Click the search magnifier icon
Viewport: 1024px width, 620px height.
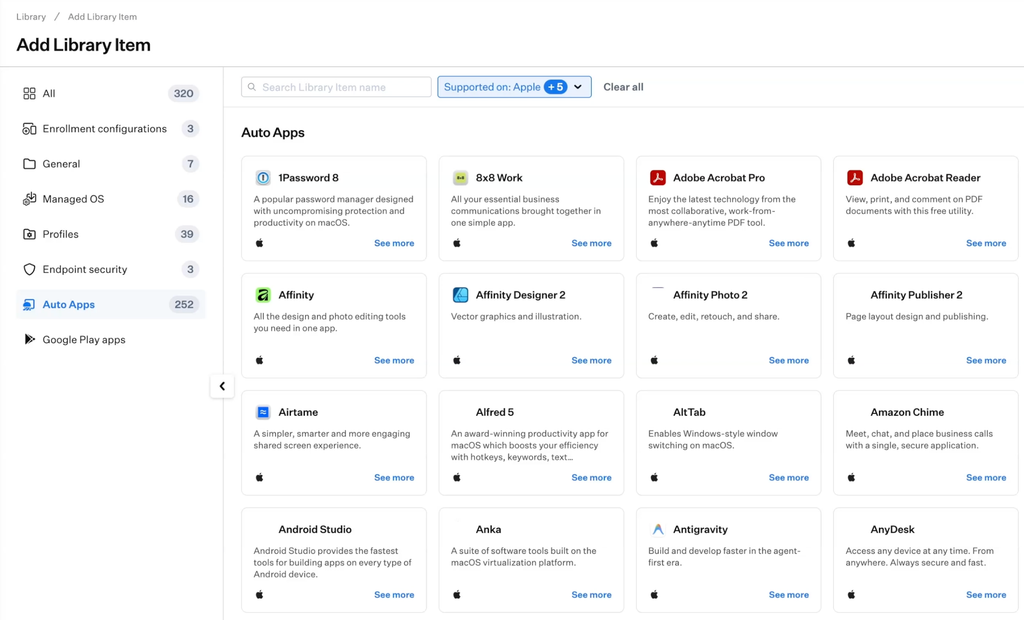pyautogui.click(x=252, y=87)
